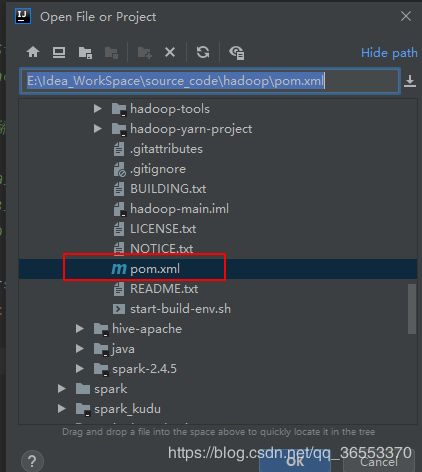Image resolution: width=422 pixels, height=472 pixels.
Task: Expand the hadoop-tools folder
Action: click(x=98, y=109)
